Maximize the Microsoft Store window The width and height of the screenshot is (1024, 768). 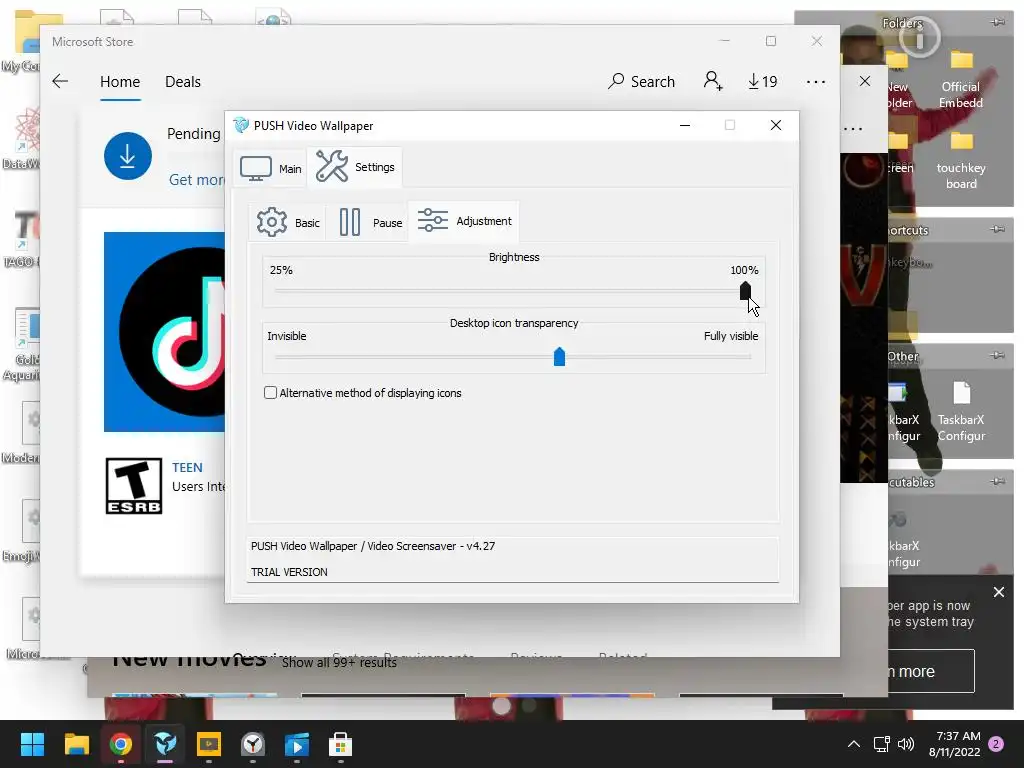pos(771,41)
